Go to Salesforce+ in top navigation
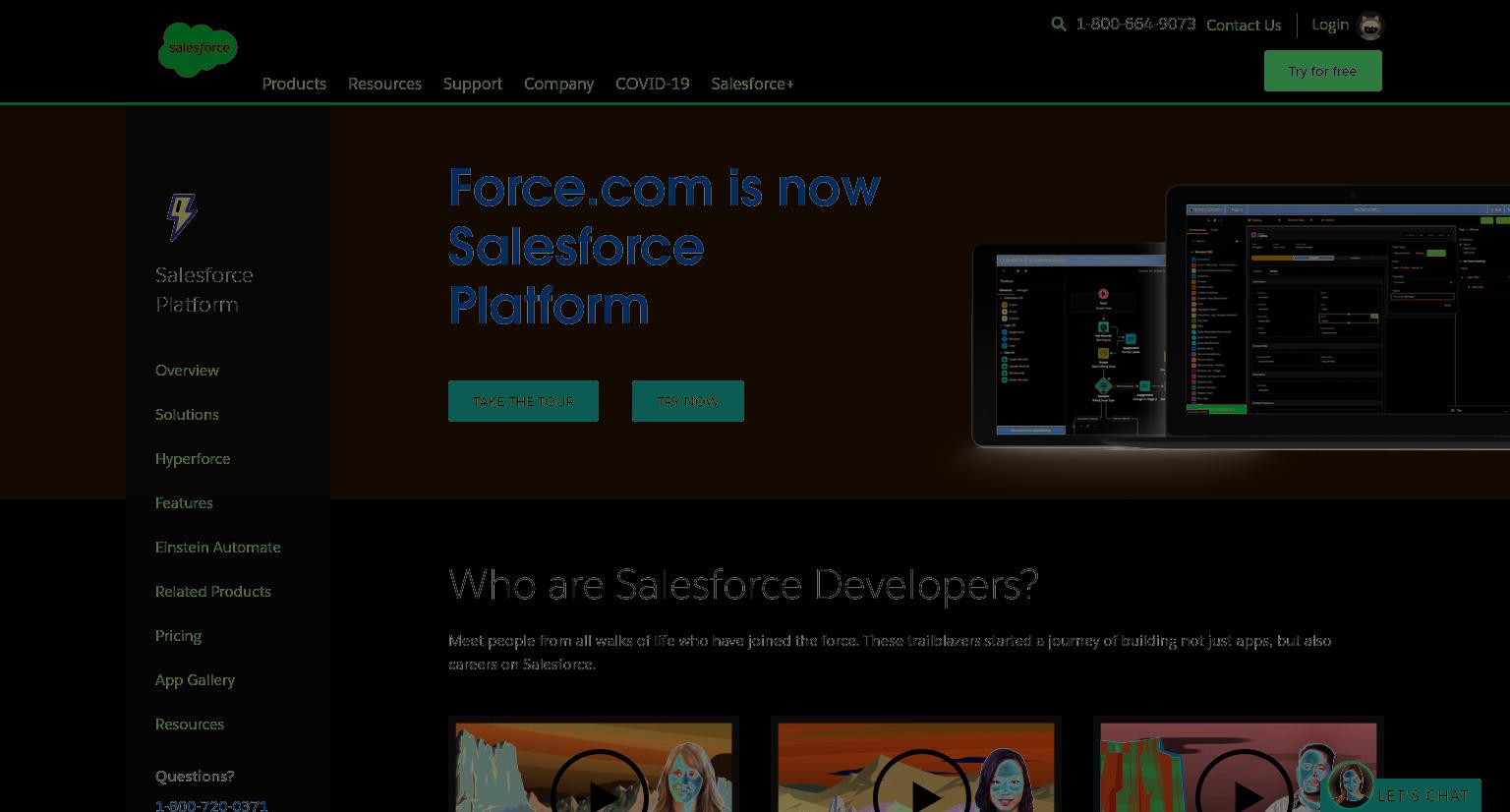This screenshot has width=1510, height=812. click(753, 84)
